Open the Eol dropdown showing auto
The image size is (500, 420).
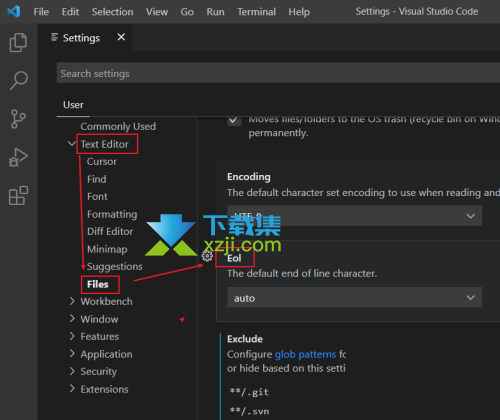point(354,297)
